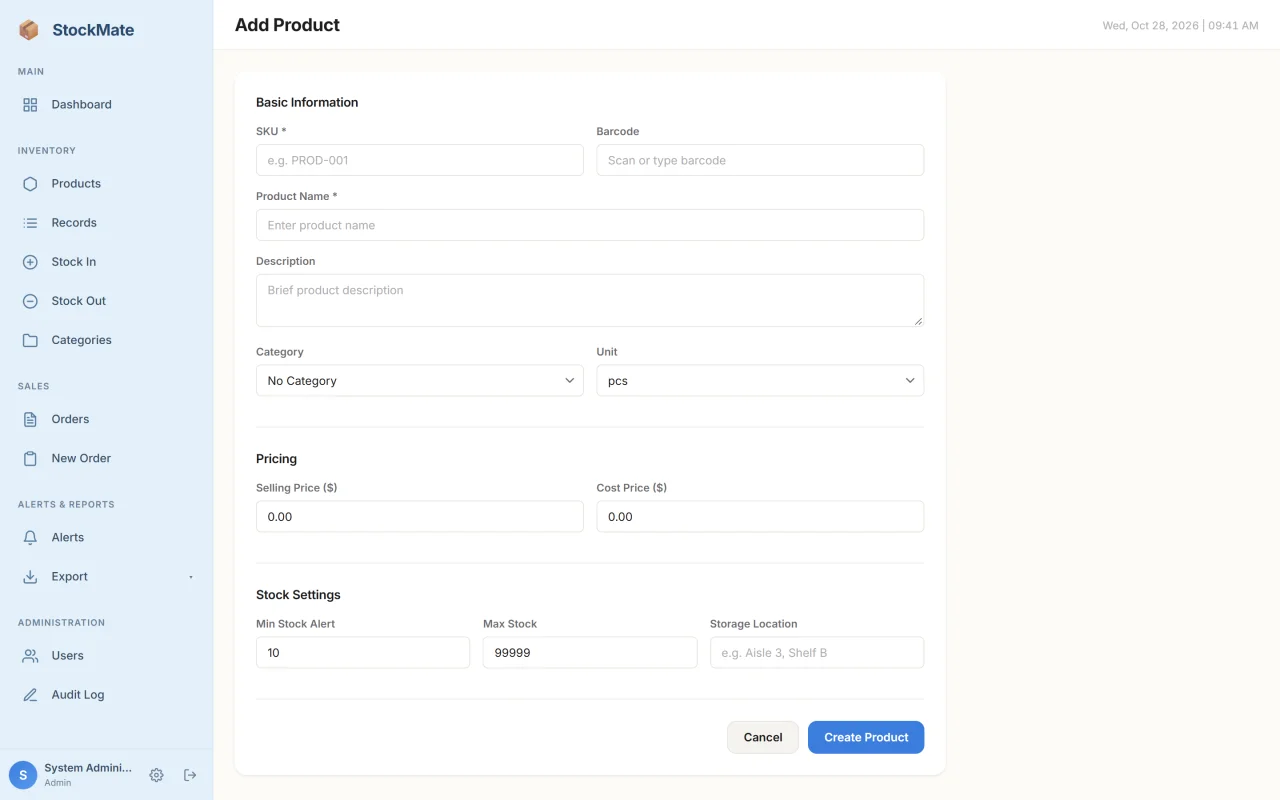Expand the Export submenu arrow

point(191,577)
